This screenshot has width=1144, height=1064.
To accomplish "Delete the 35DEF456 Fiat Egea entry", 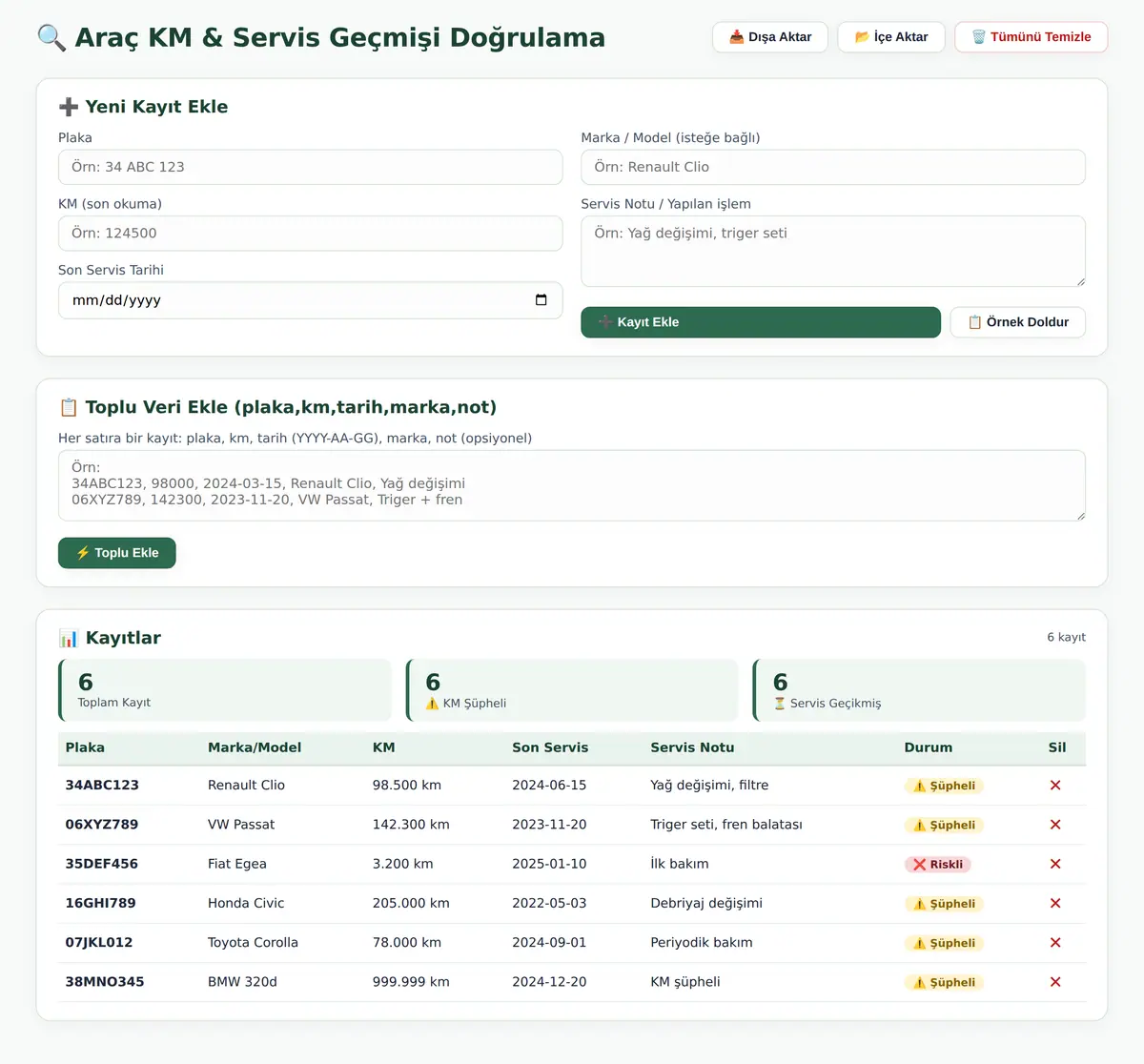I will pyautogui.click(x=1055, y=864).
